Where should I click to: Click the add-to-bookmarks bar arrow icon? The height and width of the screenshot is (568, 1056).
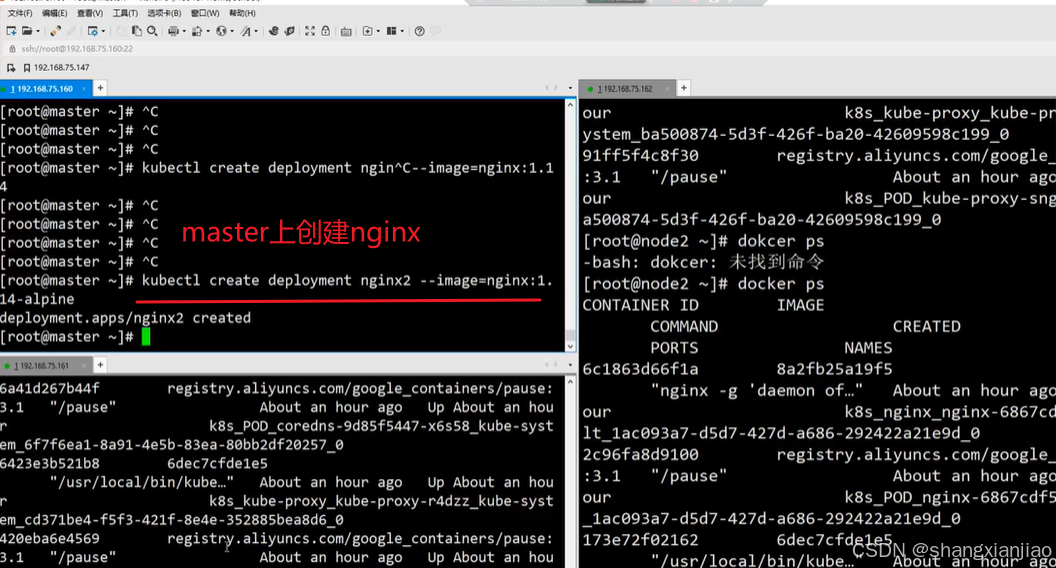11,67
